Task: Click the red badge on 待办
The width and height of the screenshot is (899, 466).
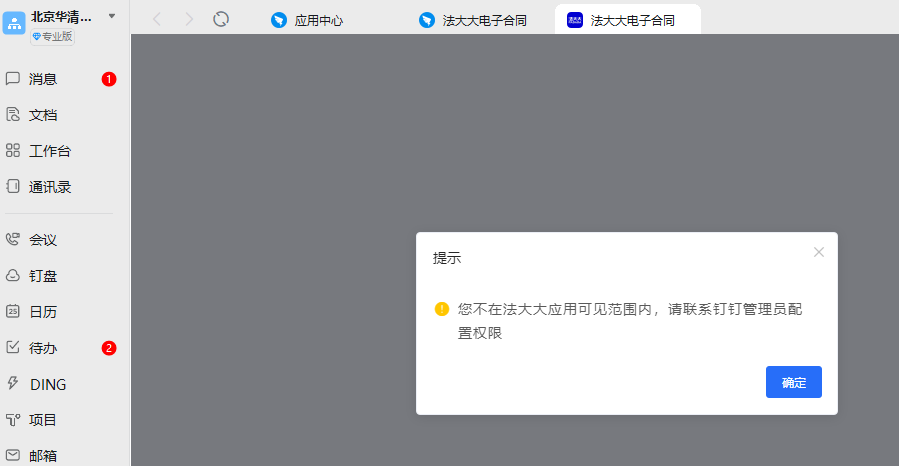Action: click(x=109, y=348)
